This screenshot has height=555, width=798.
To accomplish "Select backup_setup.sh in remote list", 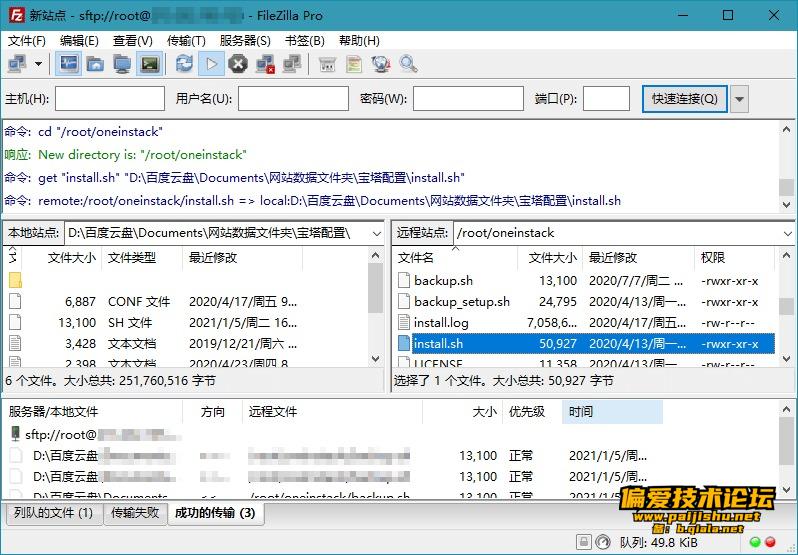I will tap(585, 302).
